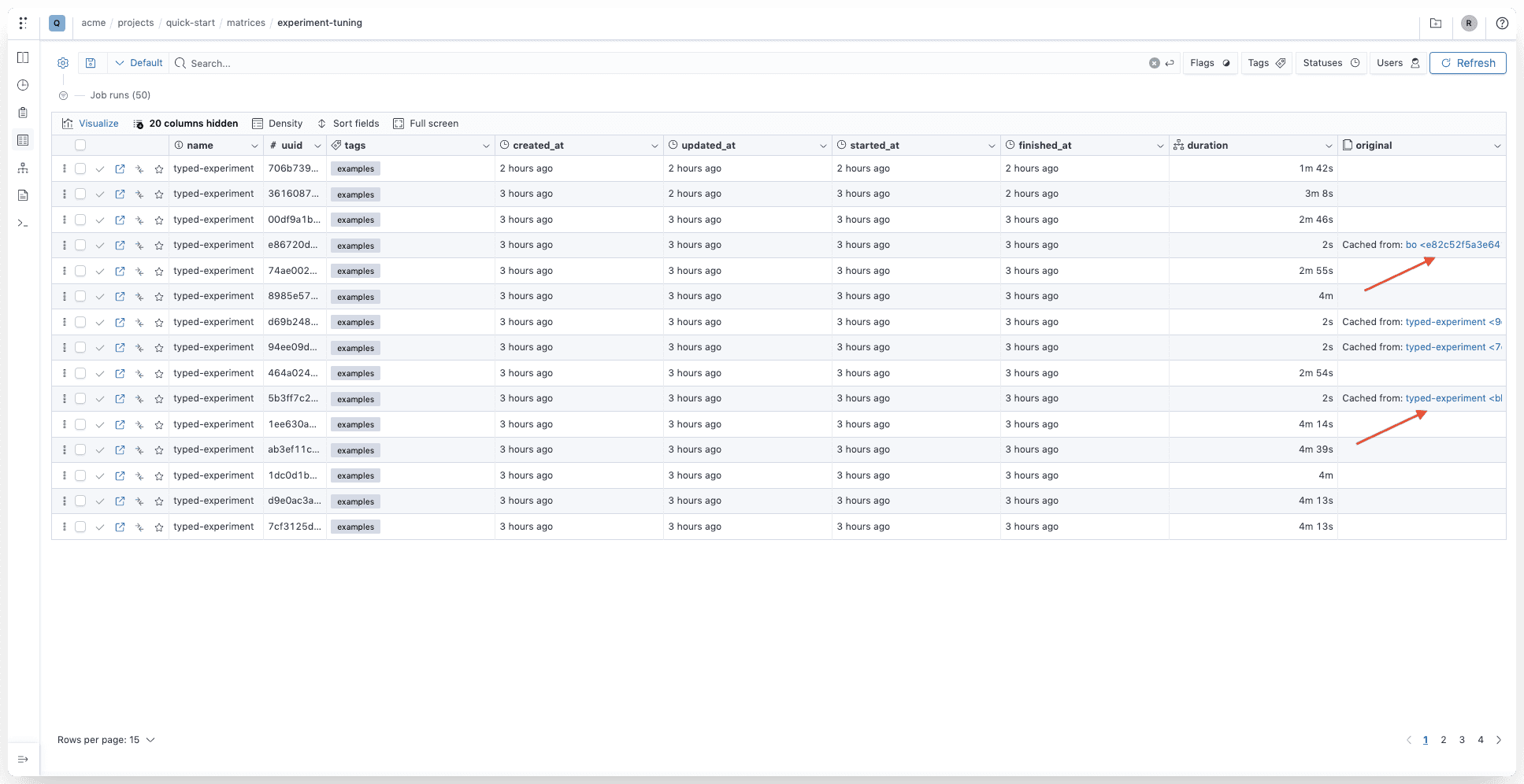Open the bo <e82c52f5a3e64 cached link
1524x784 pixels.
tap(1453, 244)
